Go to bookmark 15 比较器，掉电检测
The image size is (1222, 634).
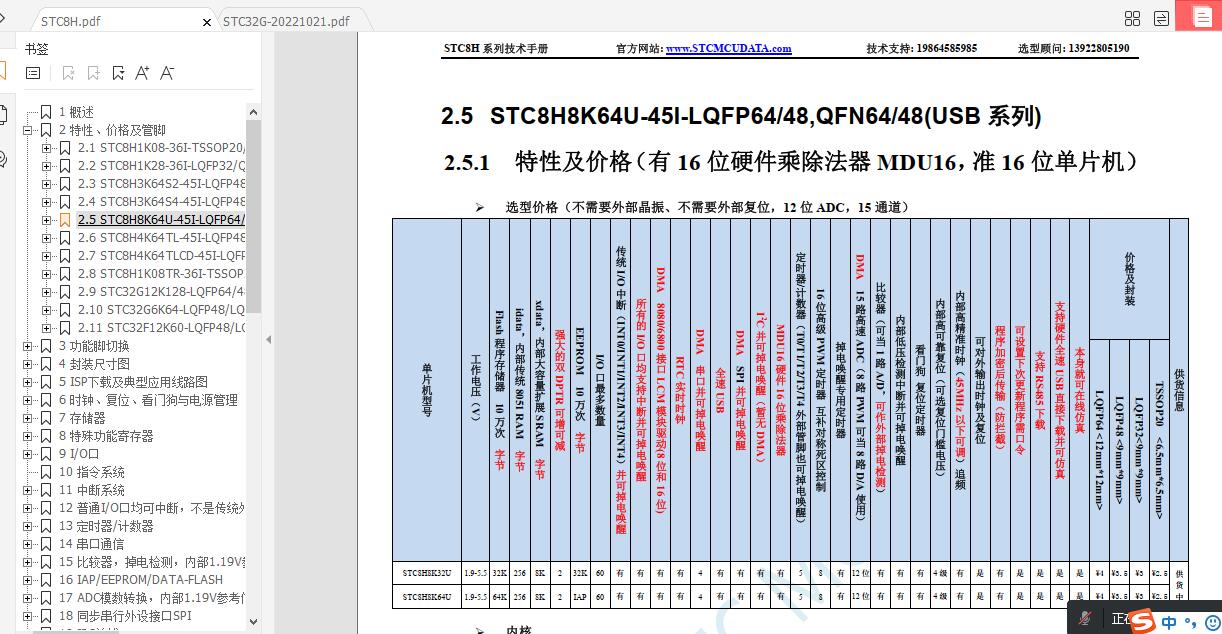tap(152, 562)
